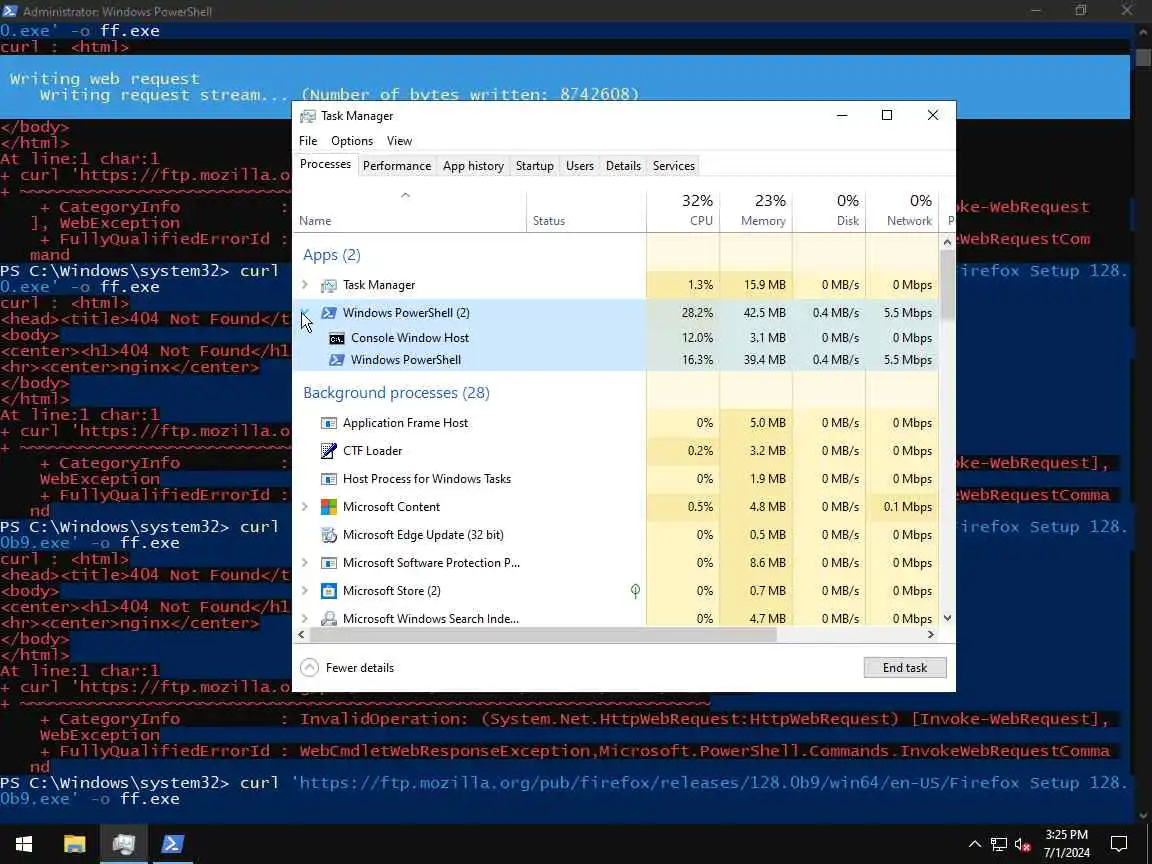Click the scroll down arrow in process list
The width and height of the screenshot is (1152, 864).
[x=947, y=619]
